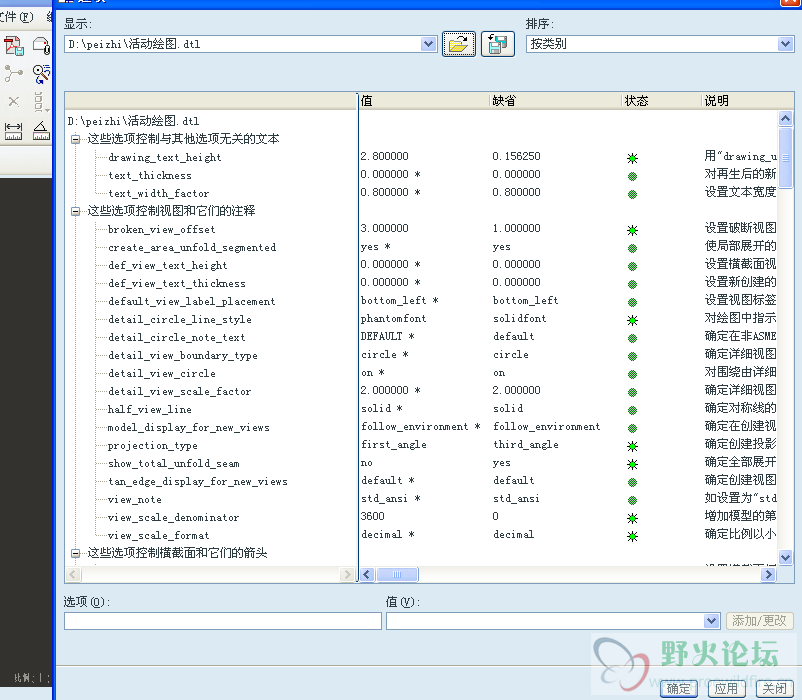Select the create_area_unfold_segmented option

pos(192,247)
